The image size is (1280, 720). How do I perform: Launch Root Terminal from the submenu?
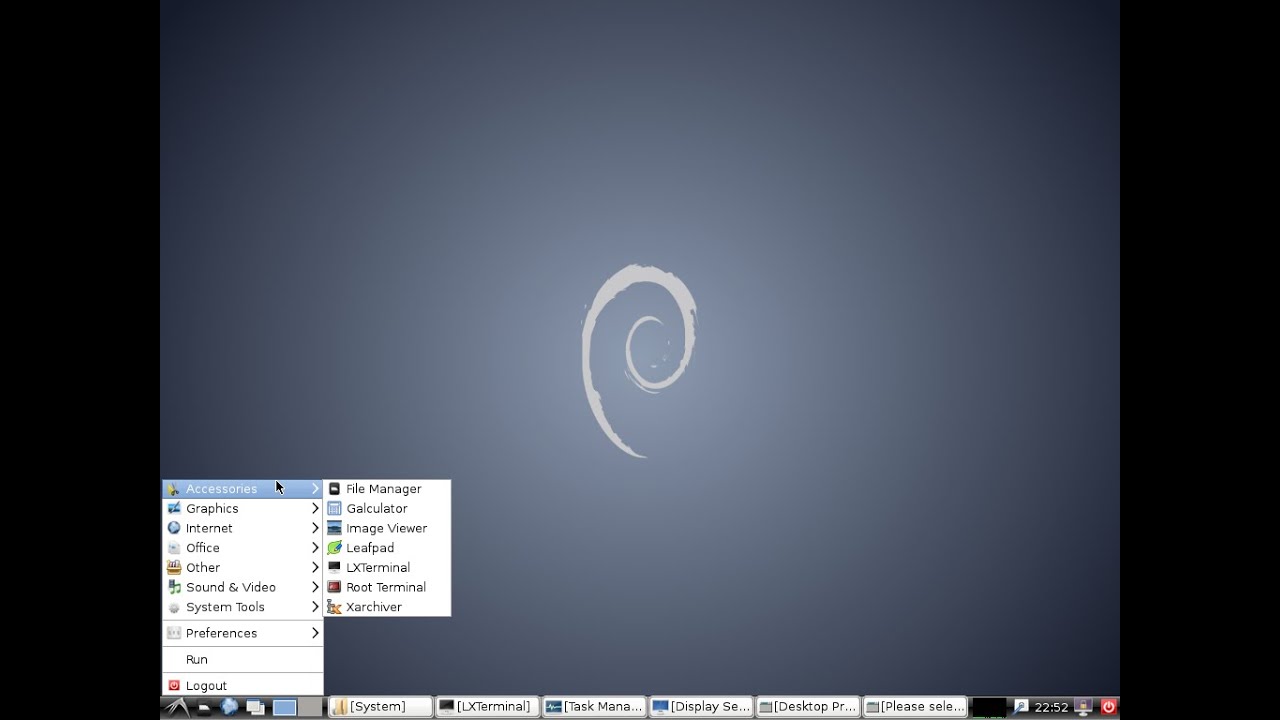[x=386, y=587]
